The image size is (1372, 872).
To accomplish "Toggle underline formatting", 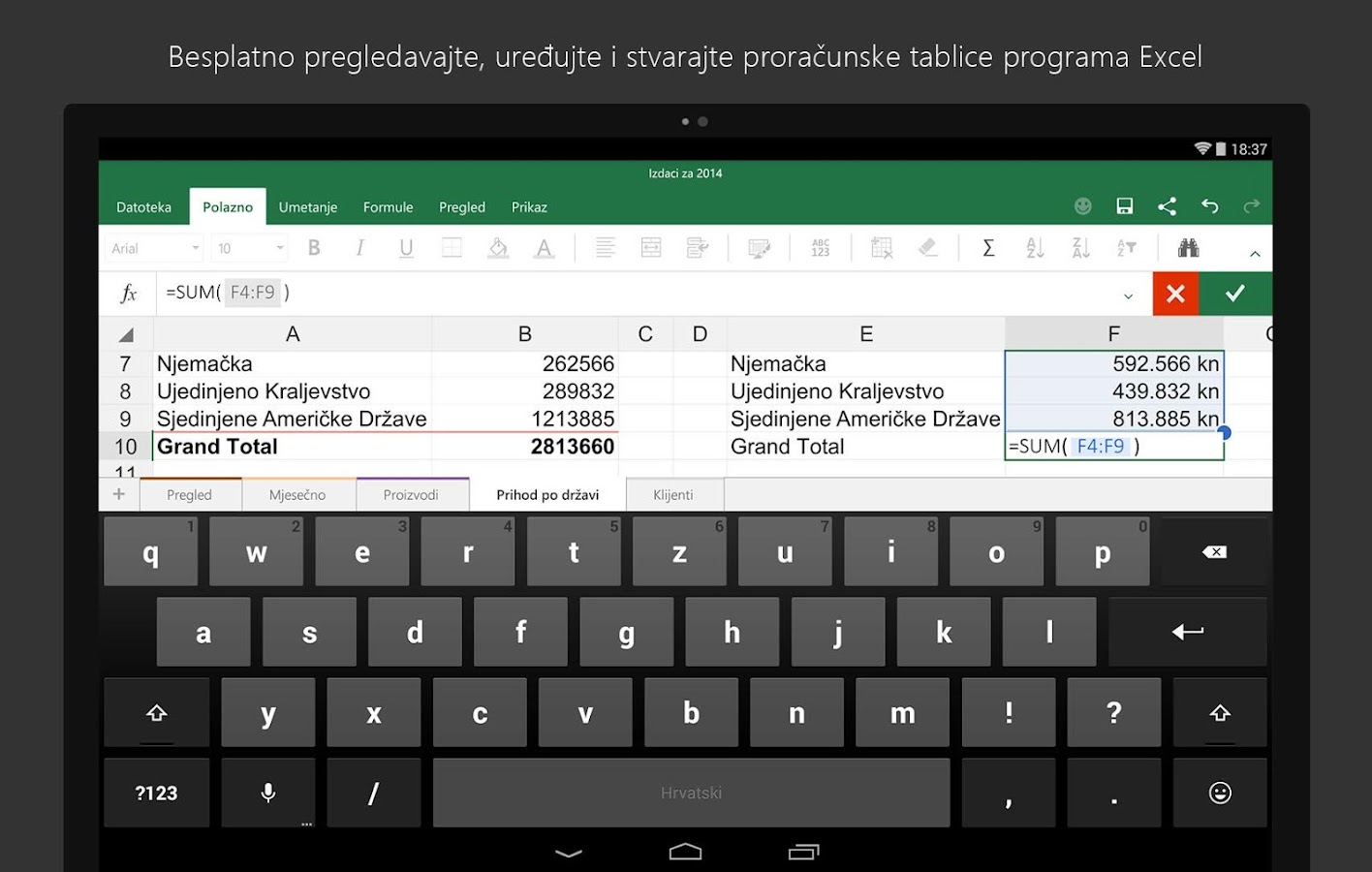I will click(406, 247).
